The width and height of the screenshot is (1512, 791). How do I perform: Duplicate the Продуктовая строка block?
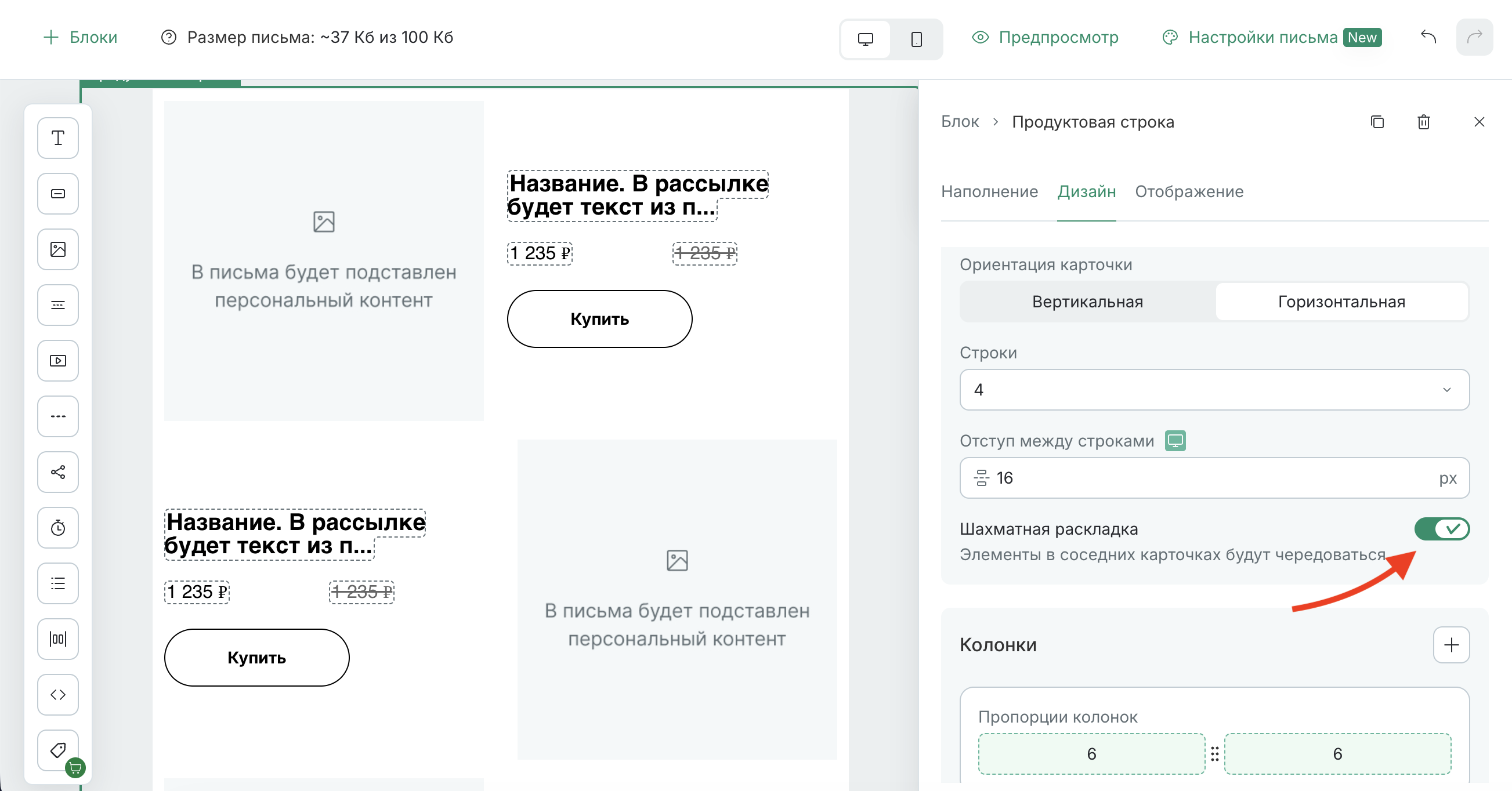[x=1377, y=122]
